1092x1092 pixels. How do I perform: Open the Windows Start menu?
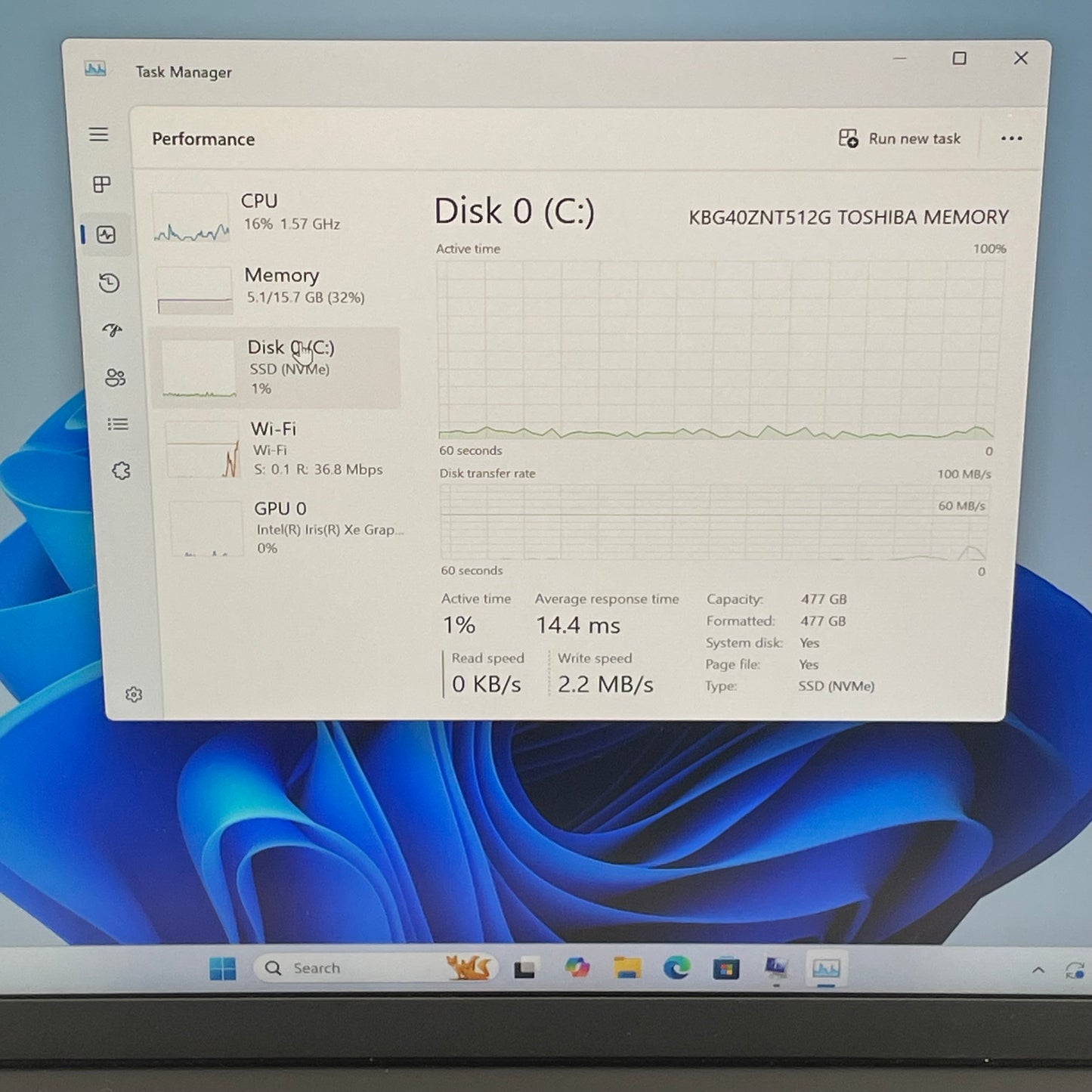(222, 968)
